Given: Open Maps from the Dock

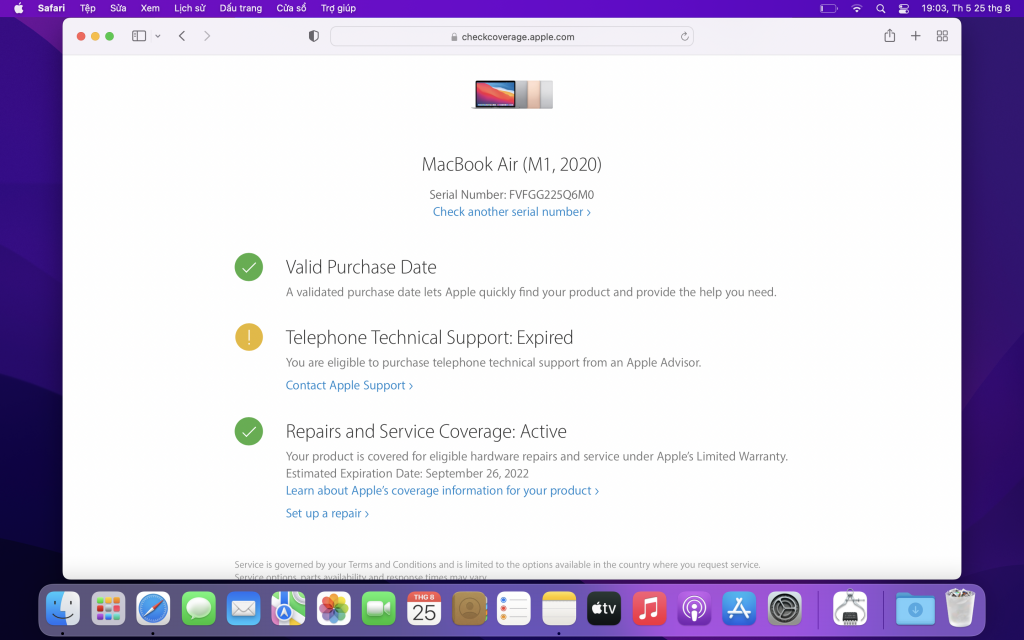Looking at the screenshot, I should [x=289, y=609].
